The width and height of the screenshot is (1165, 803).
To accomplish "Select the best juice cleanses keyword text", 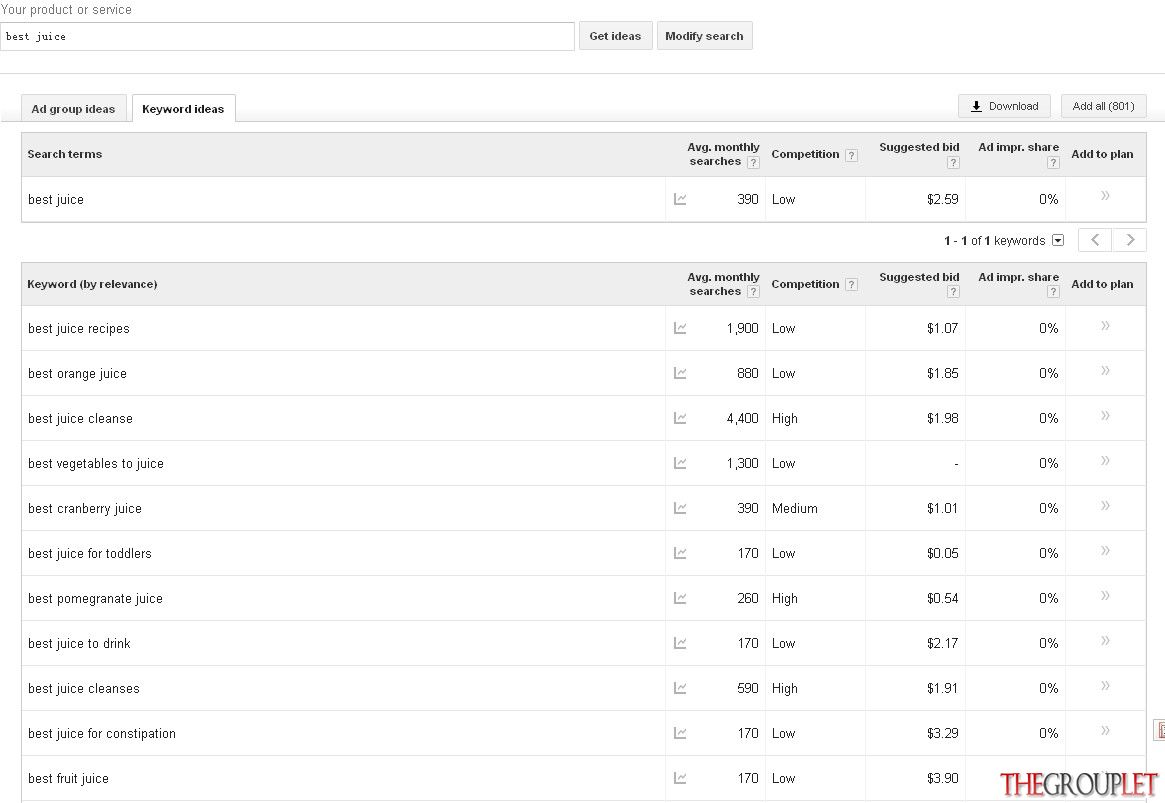I will [84, 689].
